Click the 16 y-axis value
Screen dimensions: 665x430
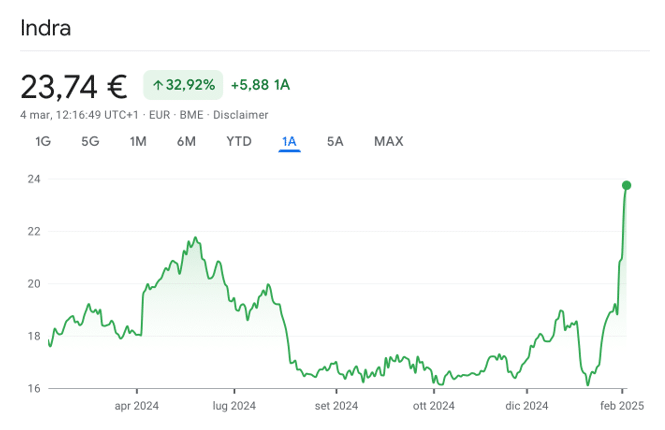pos(34,388)
